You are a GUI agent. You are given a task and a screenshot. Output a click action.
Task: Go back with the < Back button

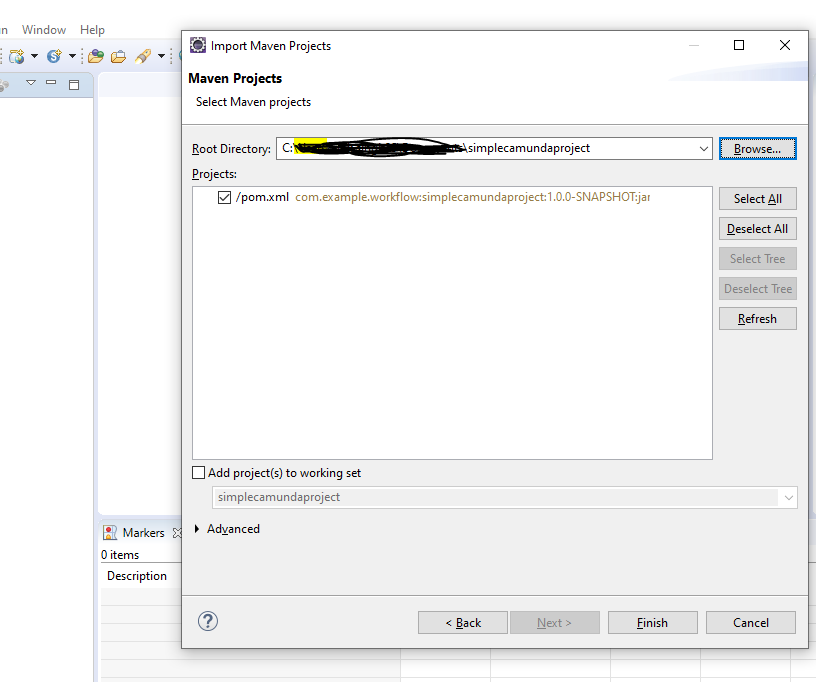pyautogui.click(x=463, y=623)
